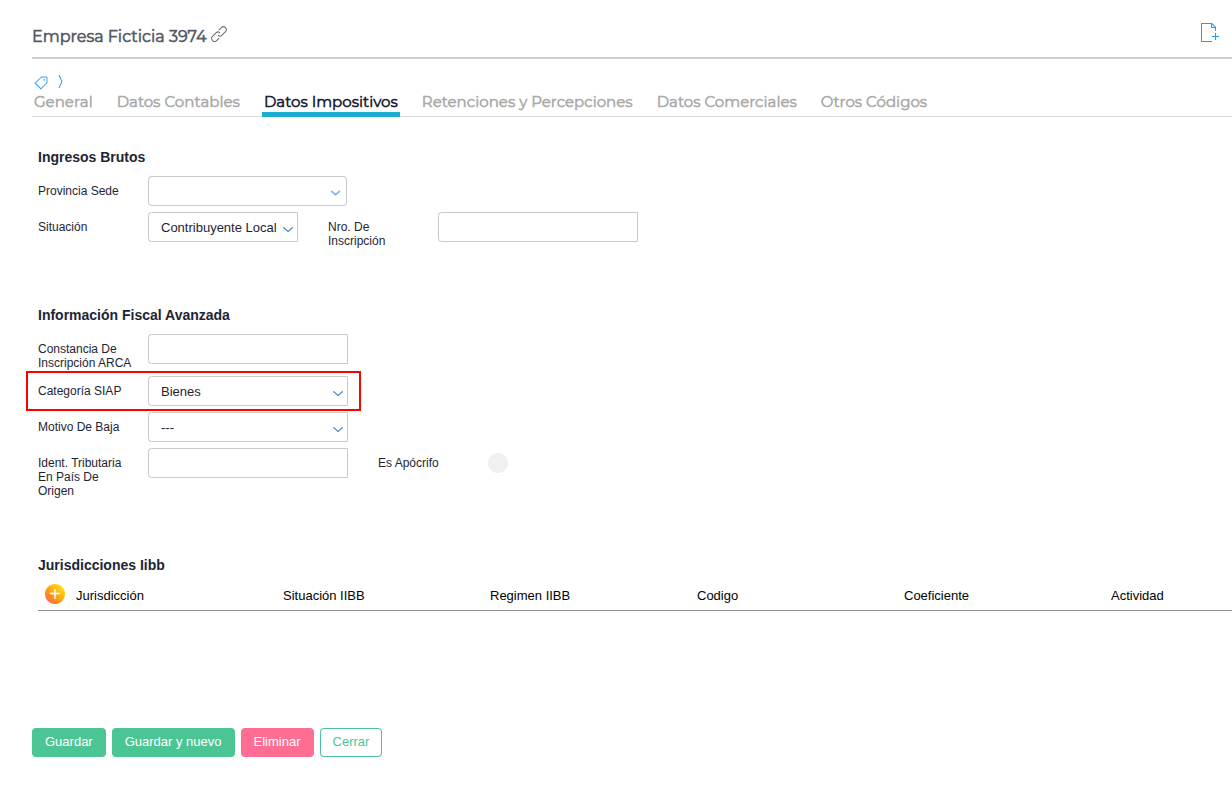Click the Cerrar button

pyautogui.click(x=351, y=742)
